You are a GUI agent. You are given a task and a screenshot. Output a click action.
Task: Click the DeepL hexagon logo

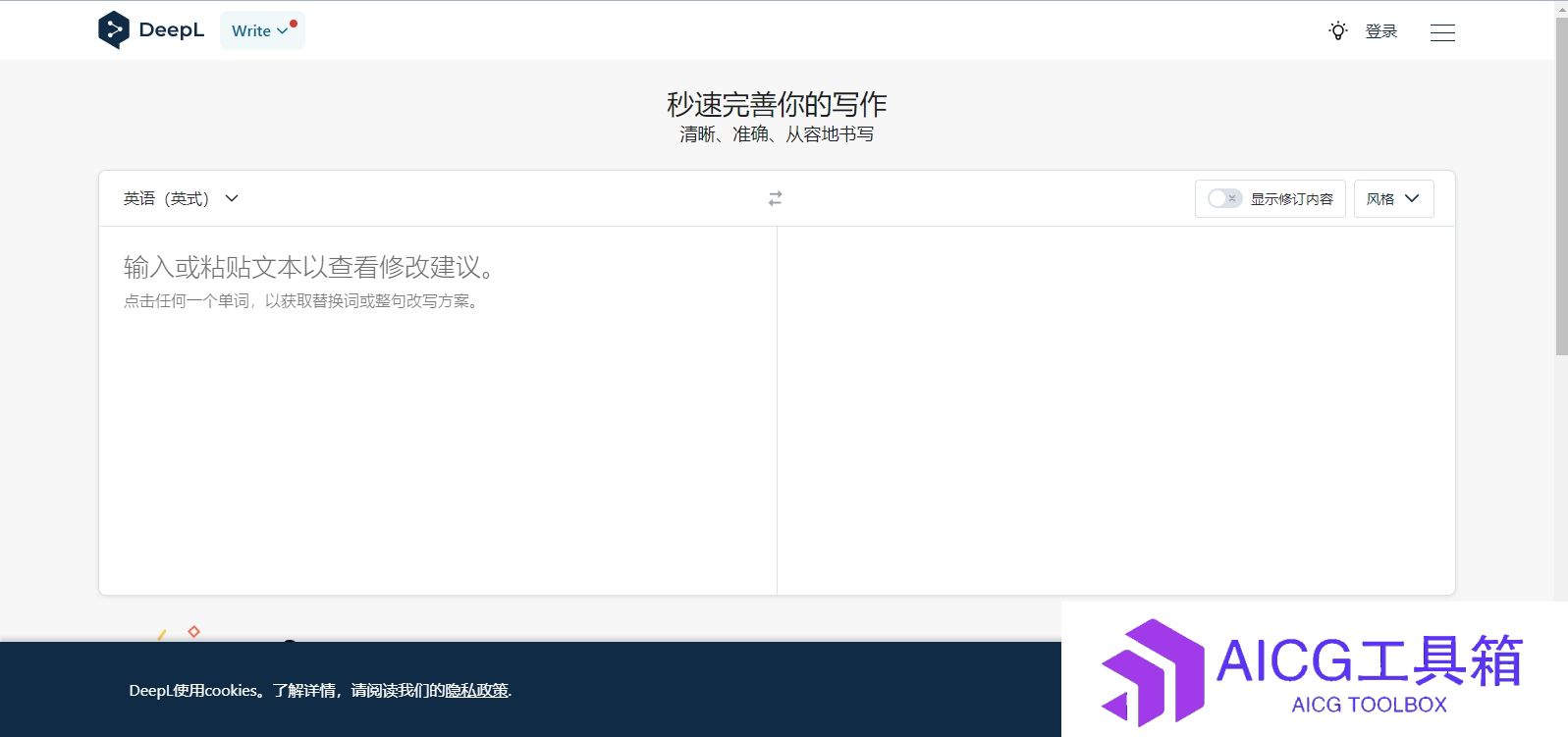114,30
